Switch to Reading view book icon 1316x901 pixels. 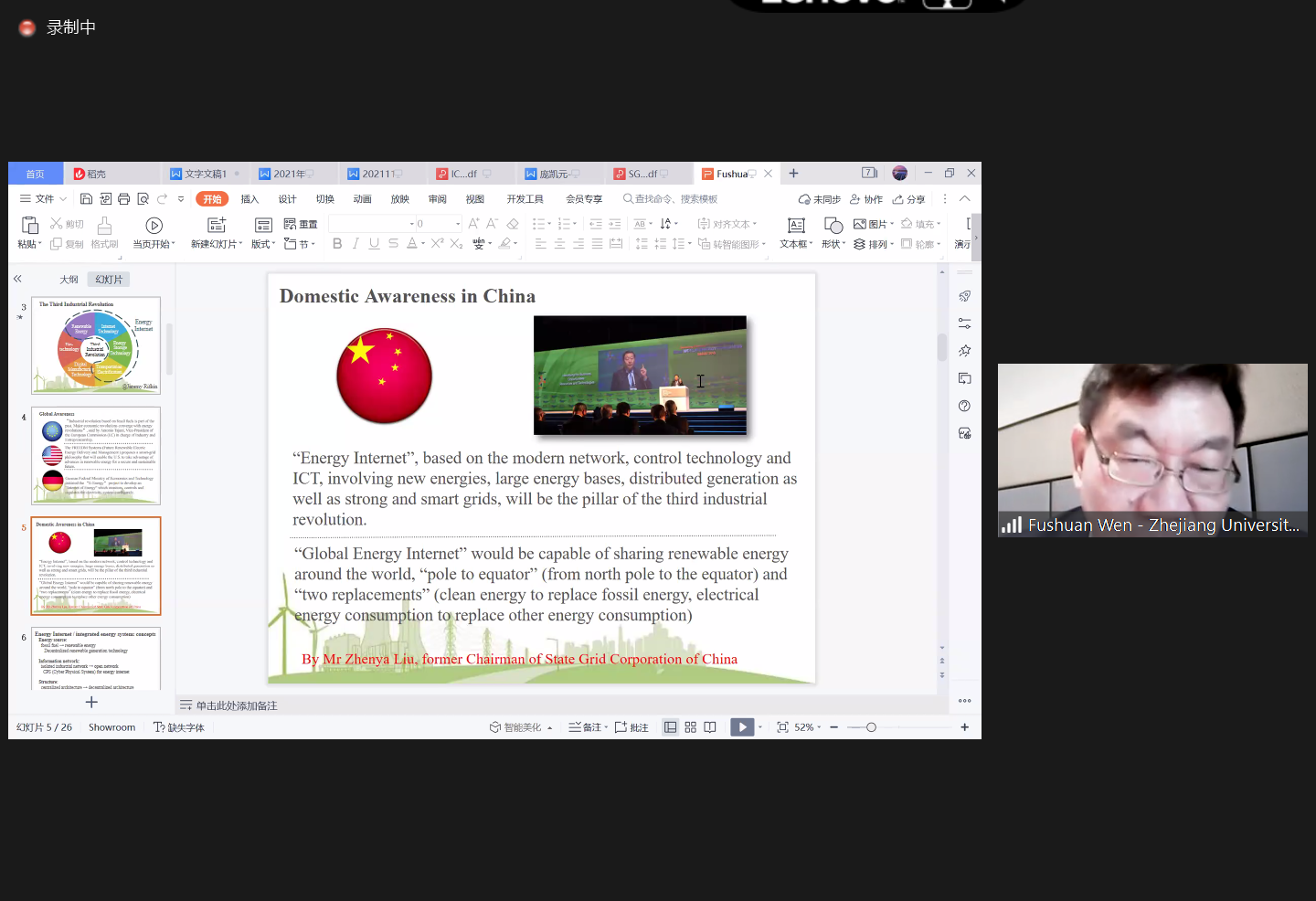[x=710, y=727]
